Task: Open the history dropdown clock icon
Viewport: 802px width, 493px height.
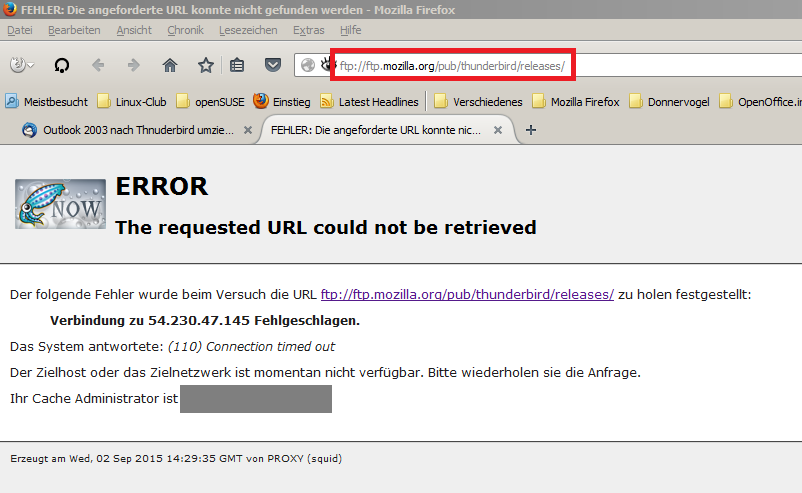Action: click(21, 65)
